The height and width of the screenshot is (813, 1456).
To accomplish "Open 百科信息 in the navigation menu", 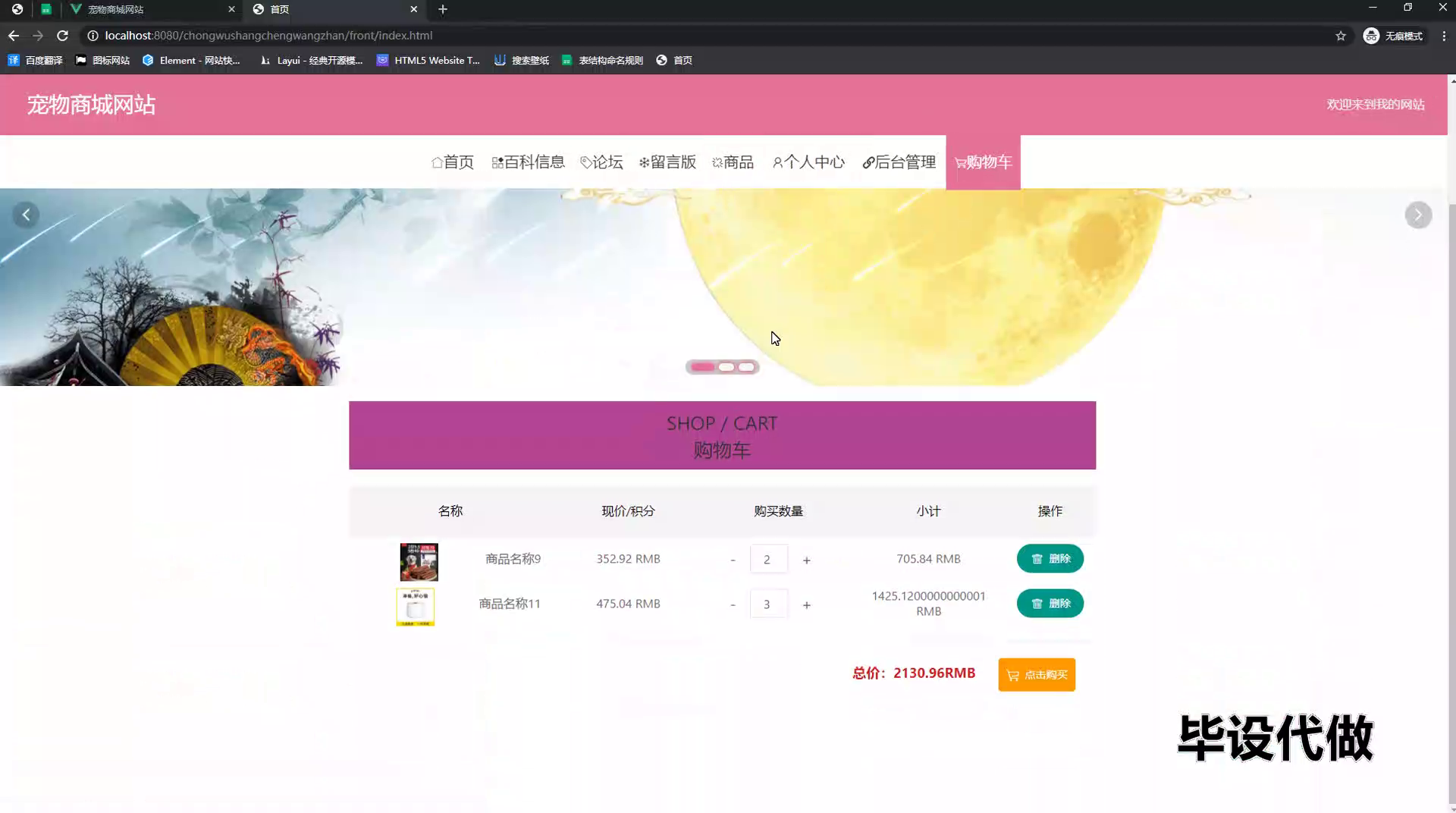I will (x=529, y=162).
